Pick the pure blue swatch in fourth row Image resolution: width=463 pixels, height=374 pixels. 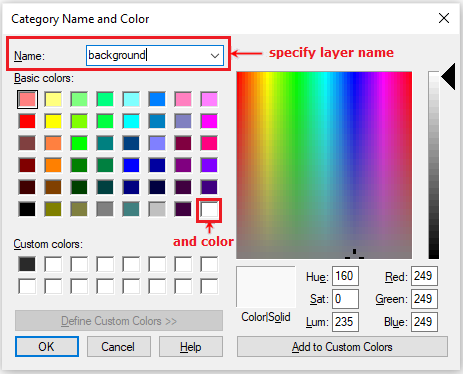(x=131, y=165)
